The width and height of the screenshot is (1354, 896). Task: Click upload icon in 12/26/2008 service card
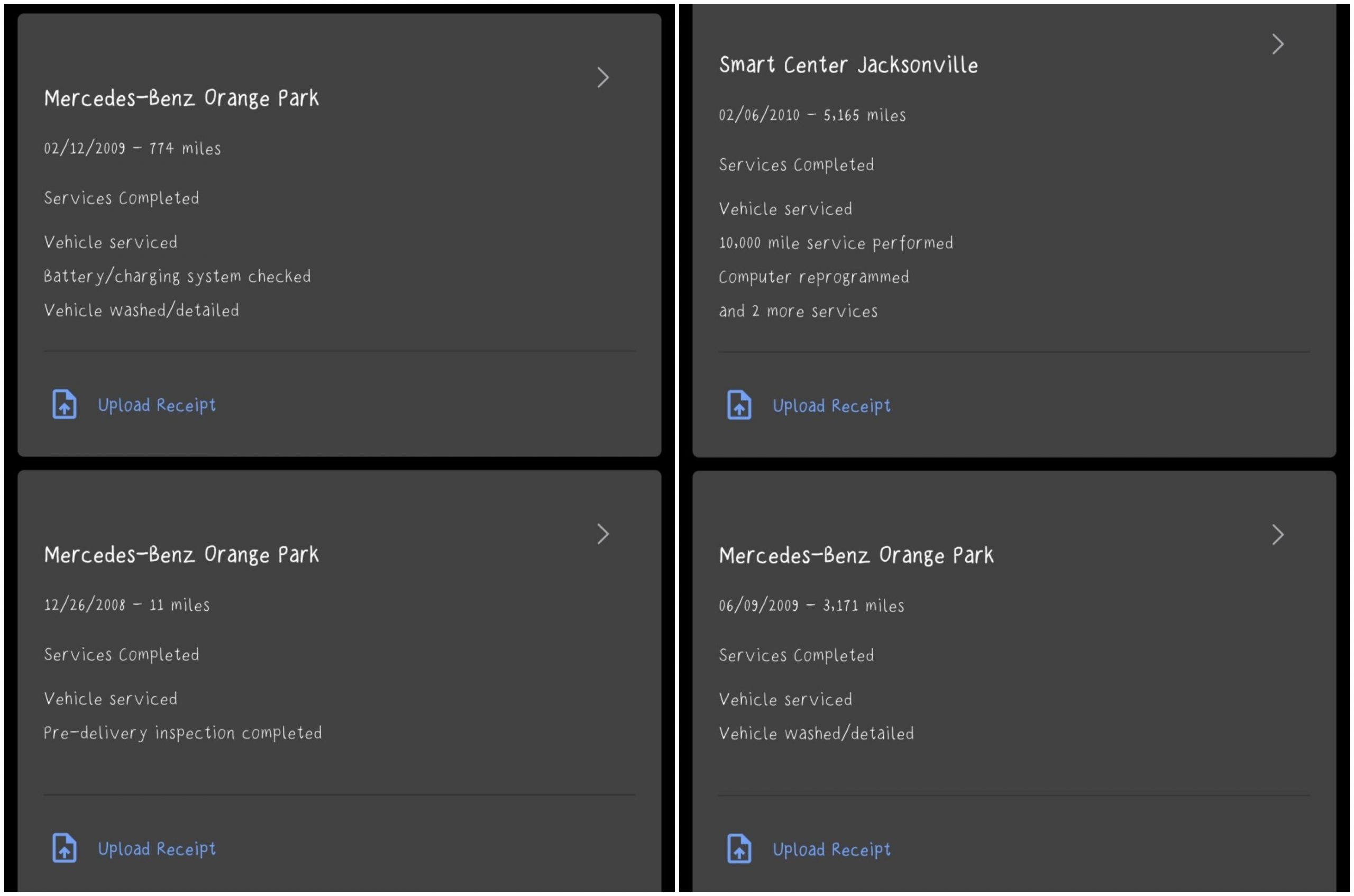tap(65, 848)
